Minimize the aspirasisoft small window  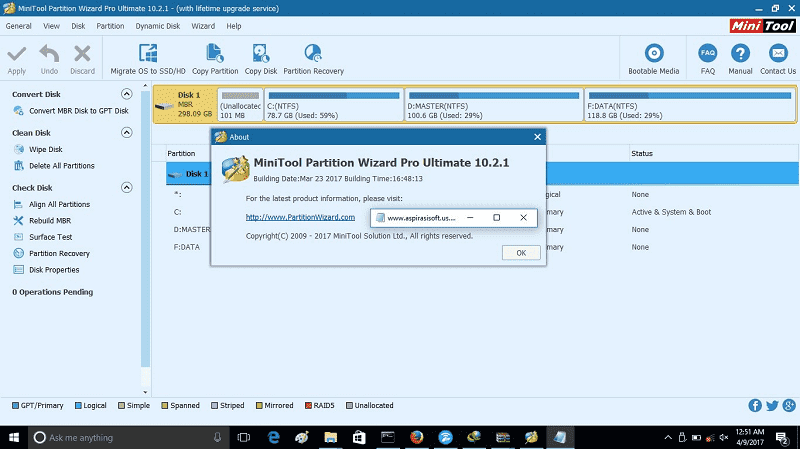[x=470, y=218]
